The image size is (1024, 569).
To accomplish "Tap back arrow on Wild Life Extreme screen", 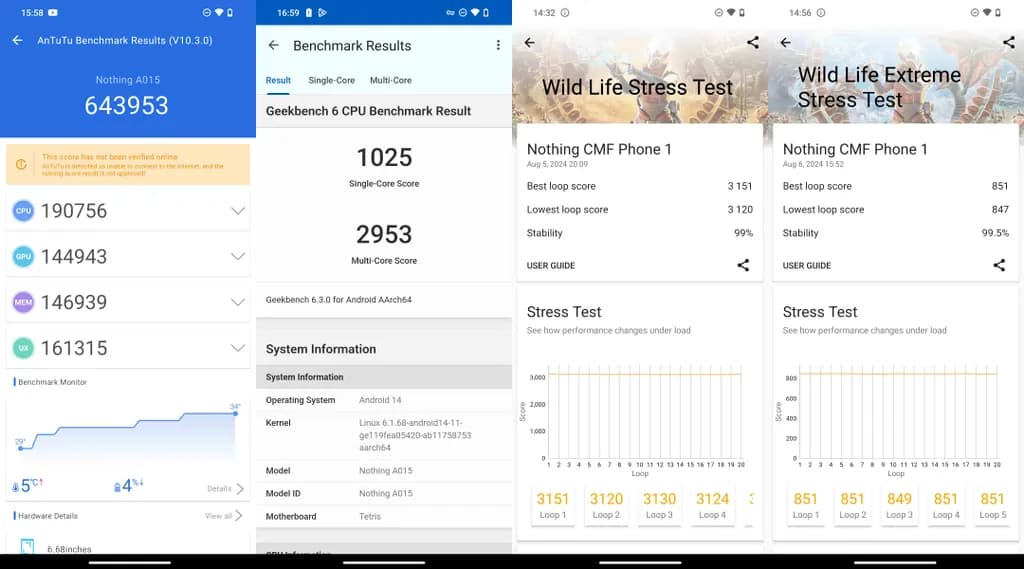I will click(785, 43).
